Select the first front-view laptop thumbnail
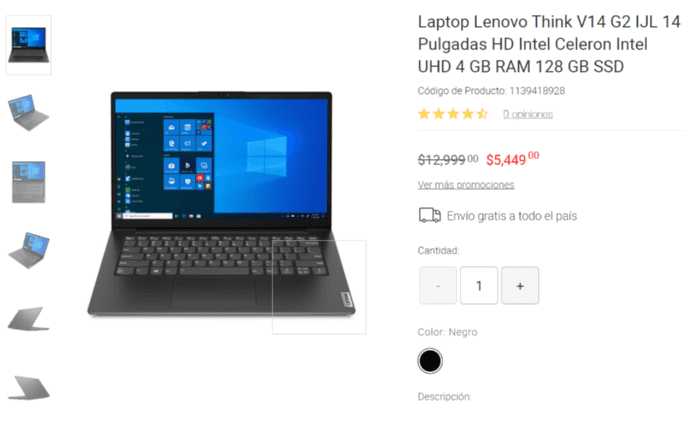 (28, 45)
